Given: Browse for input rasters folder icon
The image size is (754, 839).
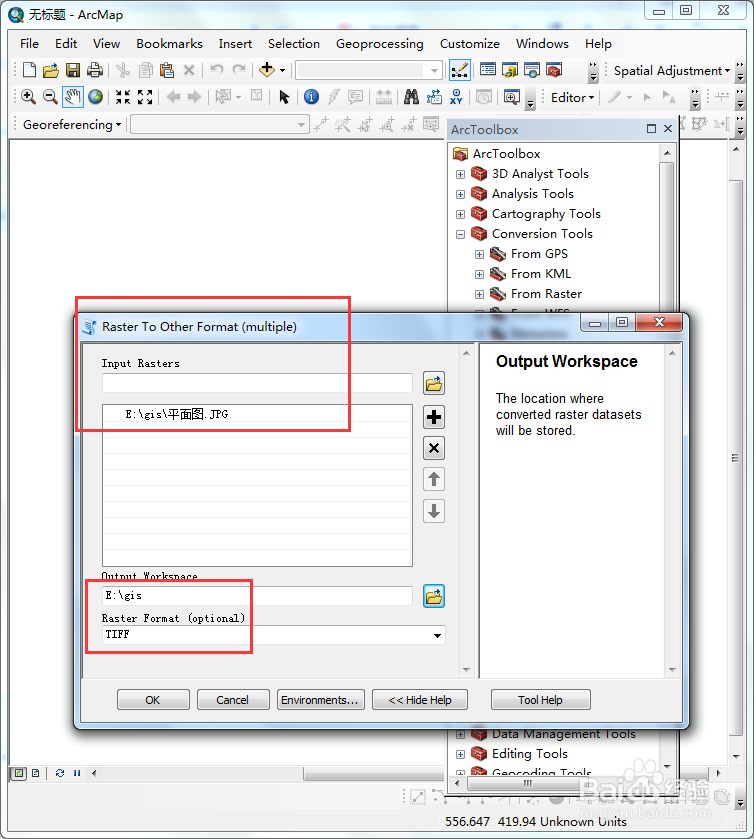Looking at the screenshot, I should pyautogui.click(x=434, y=384).
